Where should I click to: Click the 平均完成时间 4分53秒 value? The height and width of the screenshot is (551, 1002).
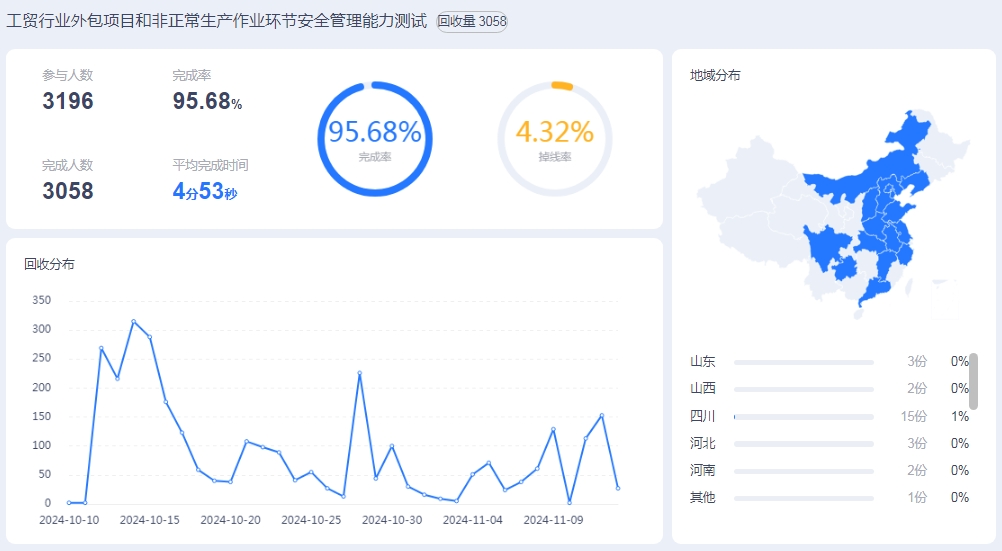coord(205,191)
